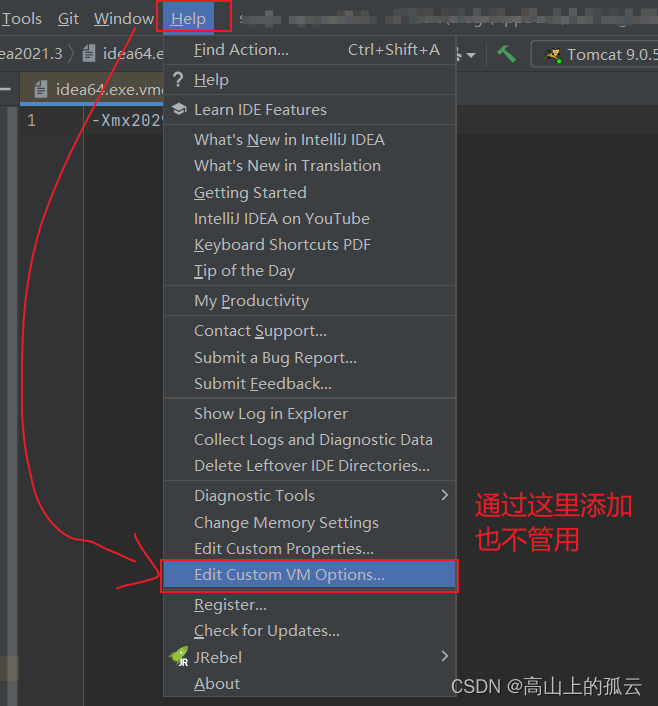Open Change Memory Settings
The height and width of the screenshot is (706, 658).
coord(309,523)
